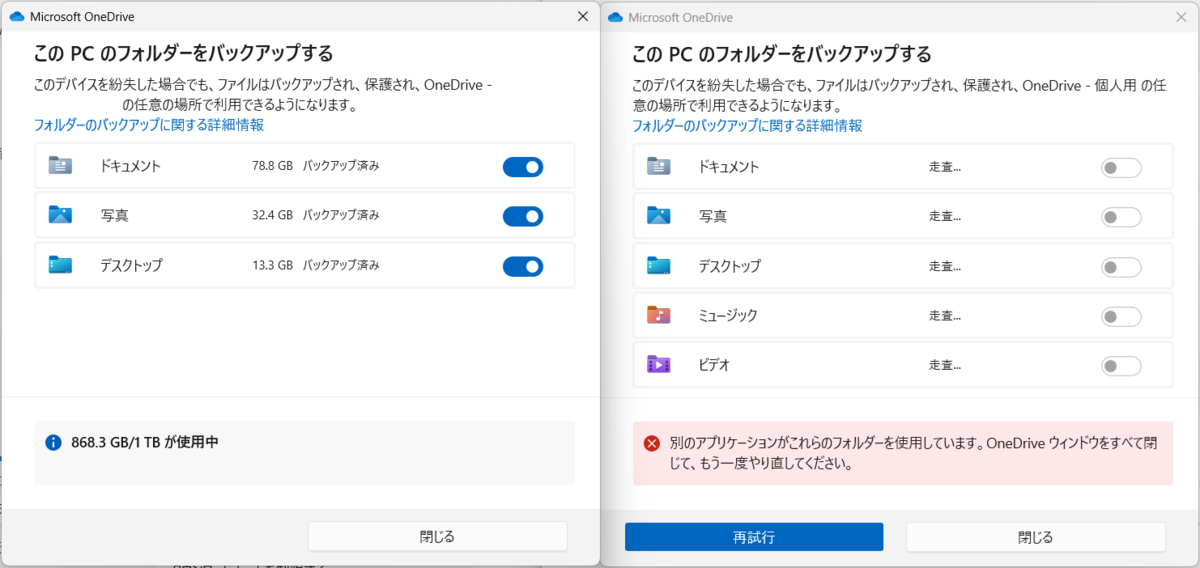Click the 32.4 GB size text
1200x568 pixels.
pyautogui.click(x=272, y=216)
